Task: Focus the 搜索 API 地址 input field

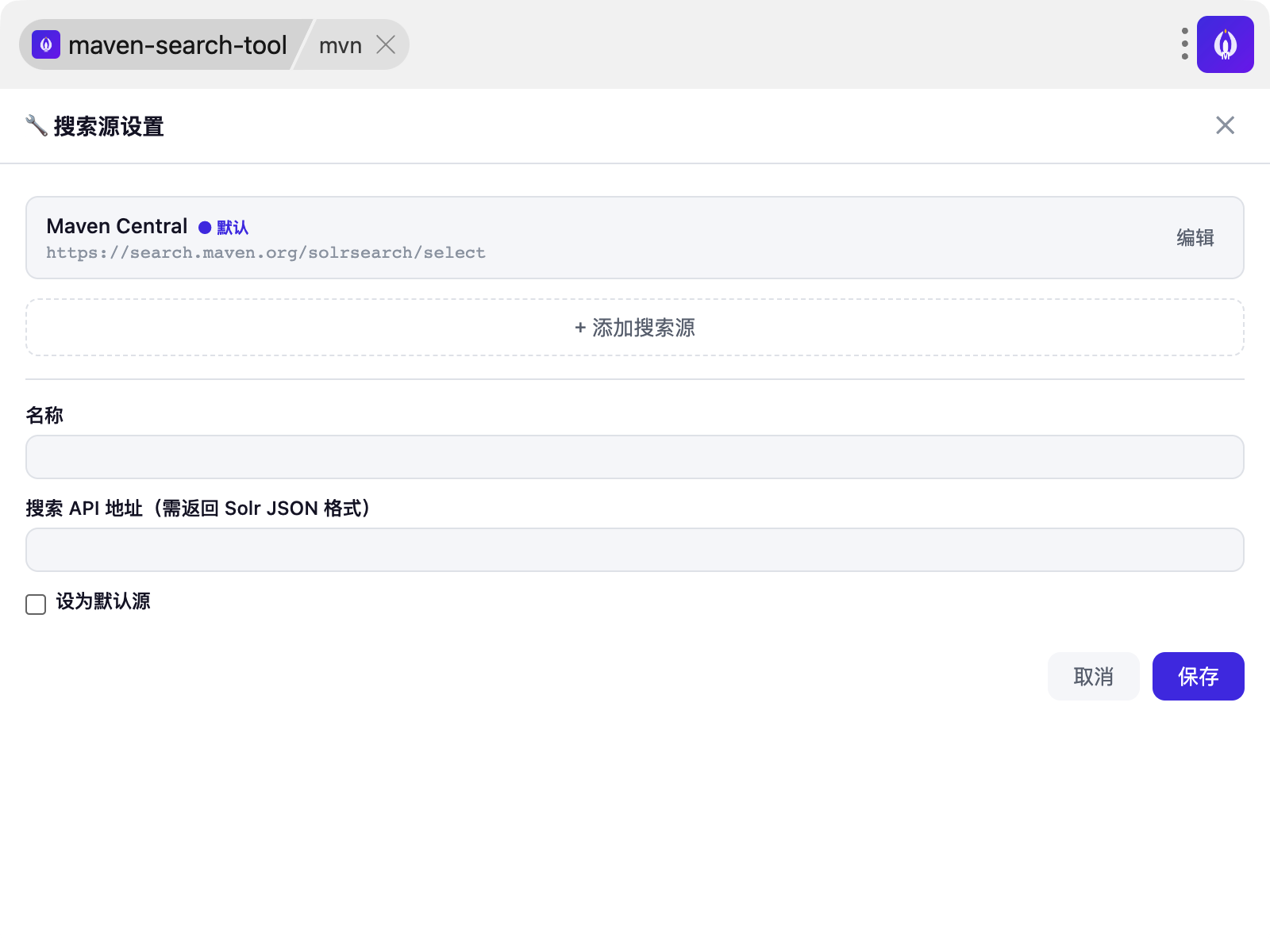Action: tap(635, 550)
